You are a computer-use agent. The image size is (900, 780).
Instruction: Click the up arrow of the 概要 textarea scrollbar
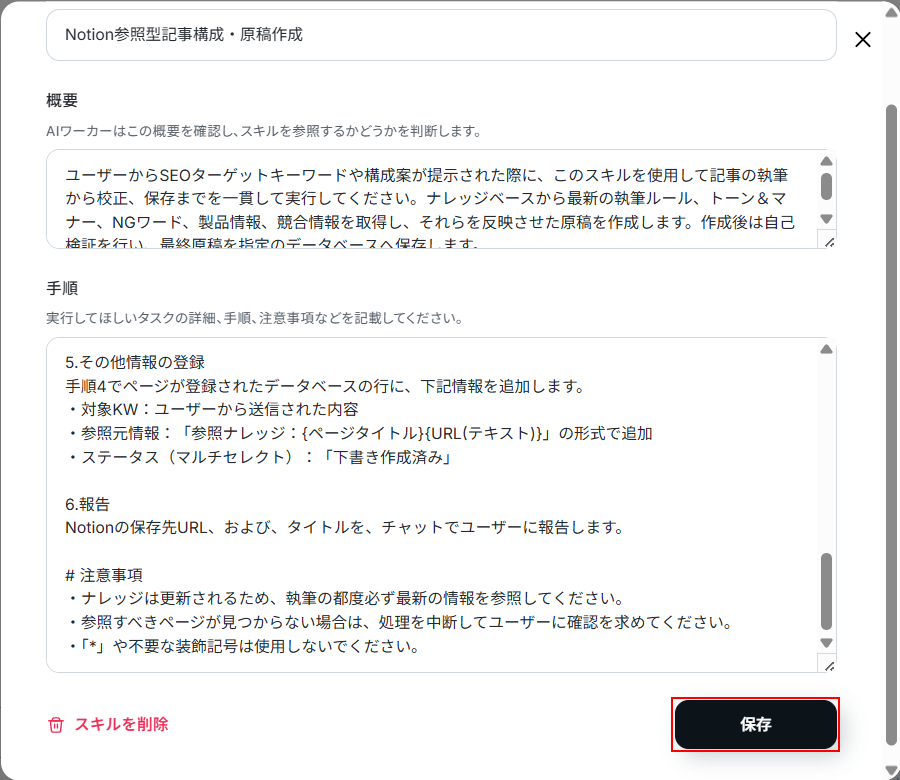click(827, 161)
